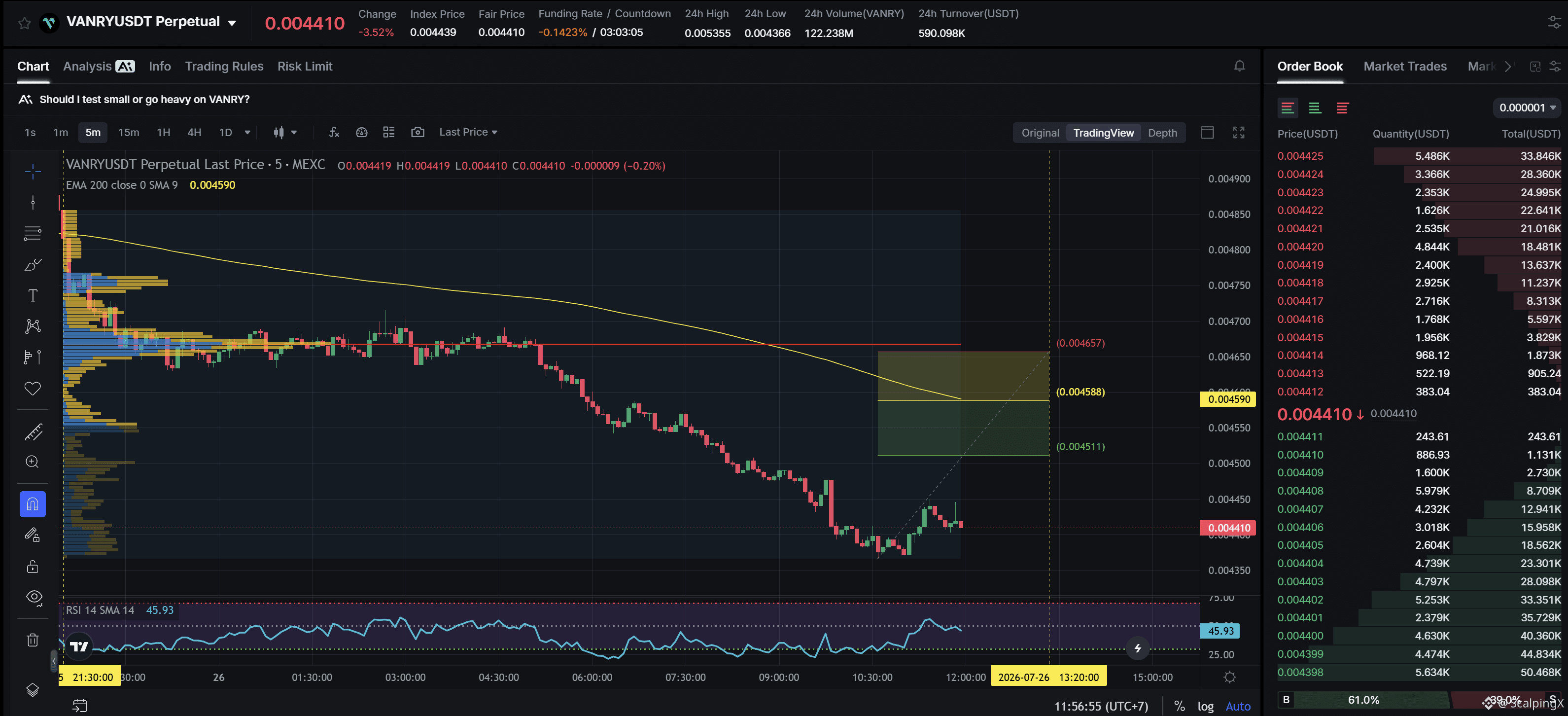Select the Text annotation tool

[x=33, y=295]
